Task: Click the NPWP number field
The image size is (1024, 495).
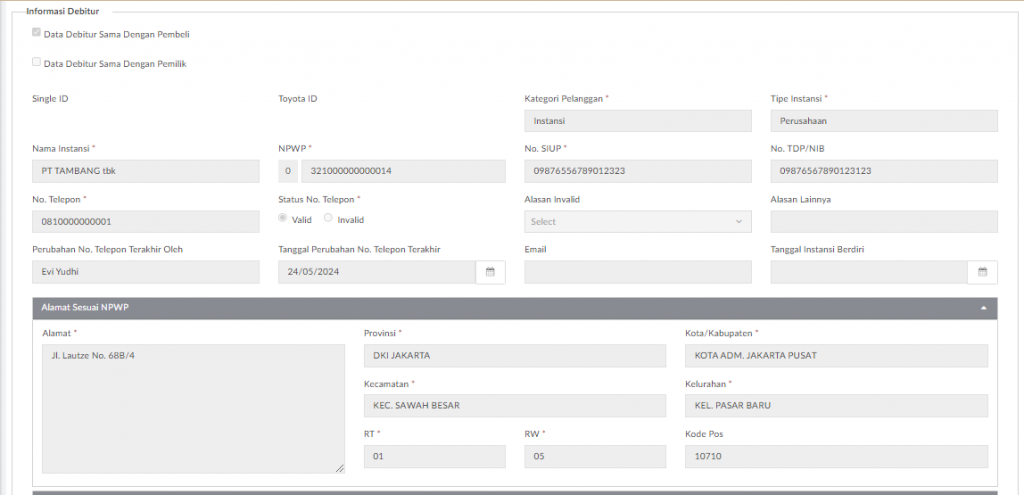Action: [x=403, y=171]
